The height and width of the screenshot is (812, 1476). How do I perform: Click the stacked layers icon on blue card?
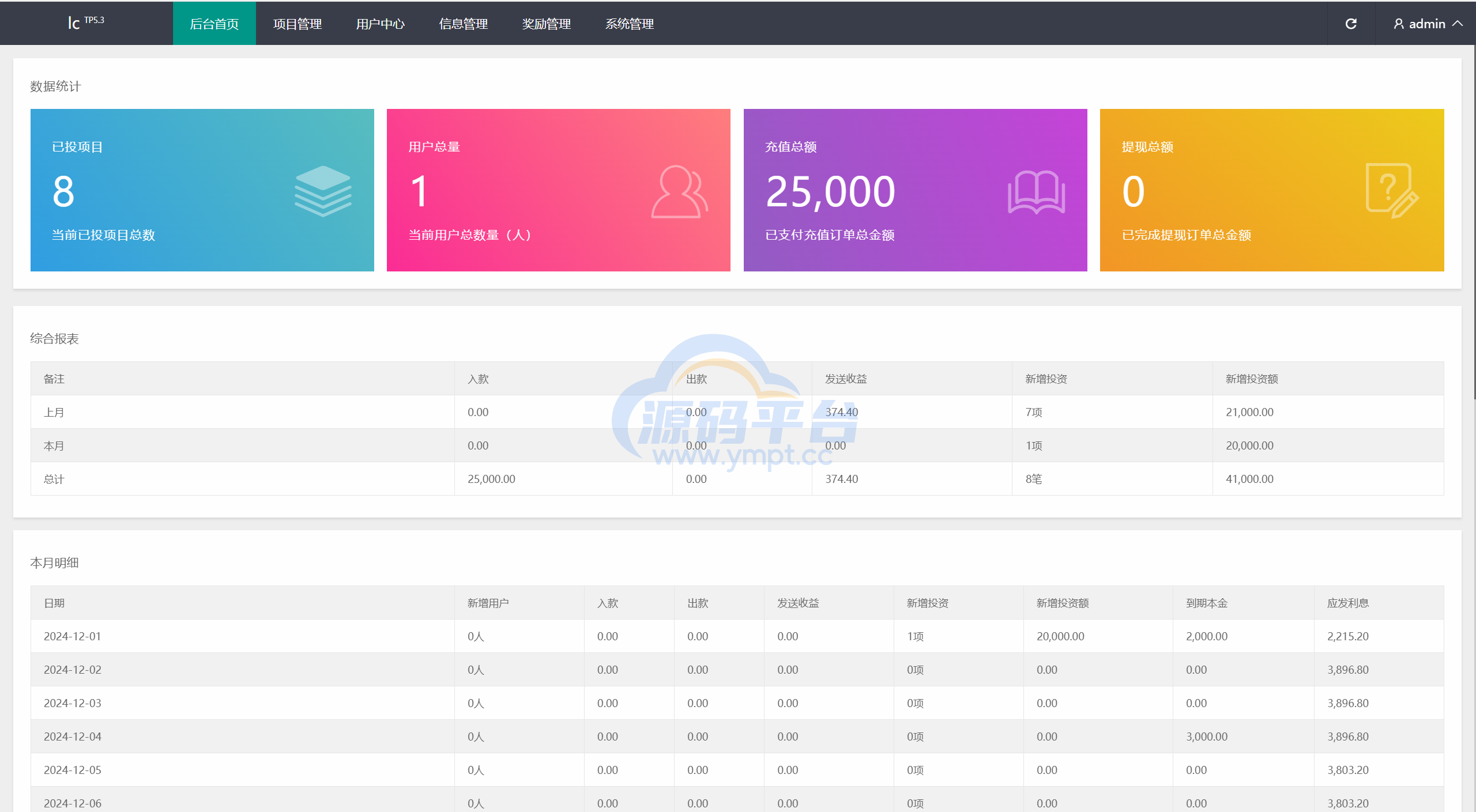[x=323, y=191]
